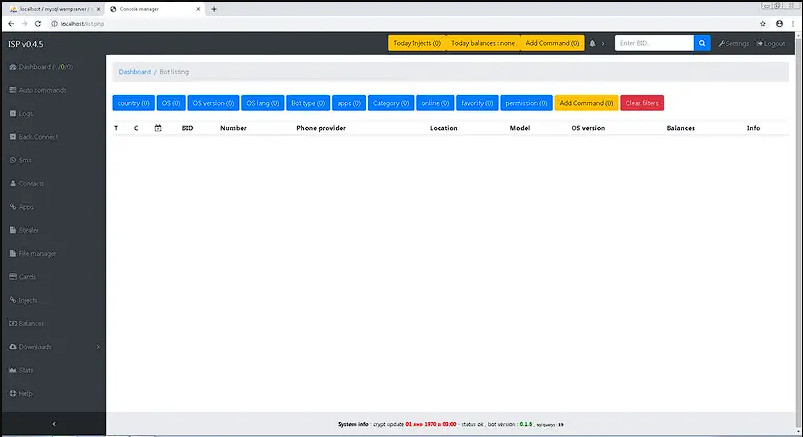
Task: Open Auto commands in sidebar
Action: [x=38, y=90]
